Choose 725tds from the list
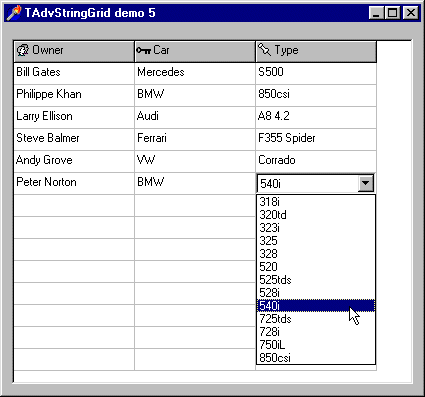The image size is (425, 397). point(316,319)
